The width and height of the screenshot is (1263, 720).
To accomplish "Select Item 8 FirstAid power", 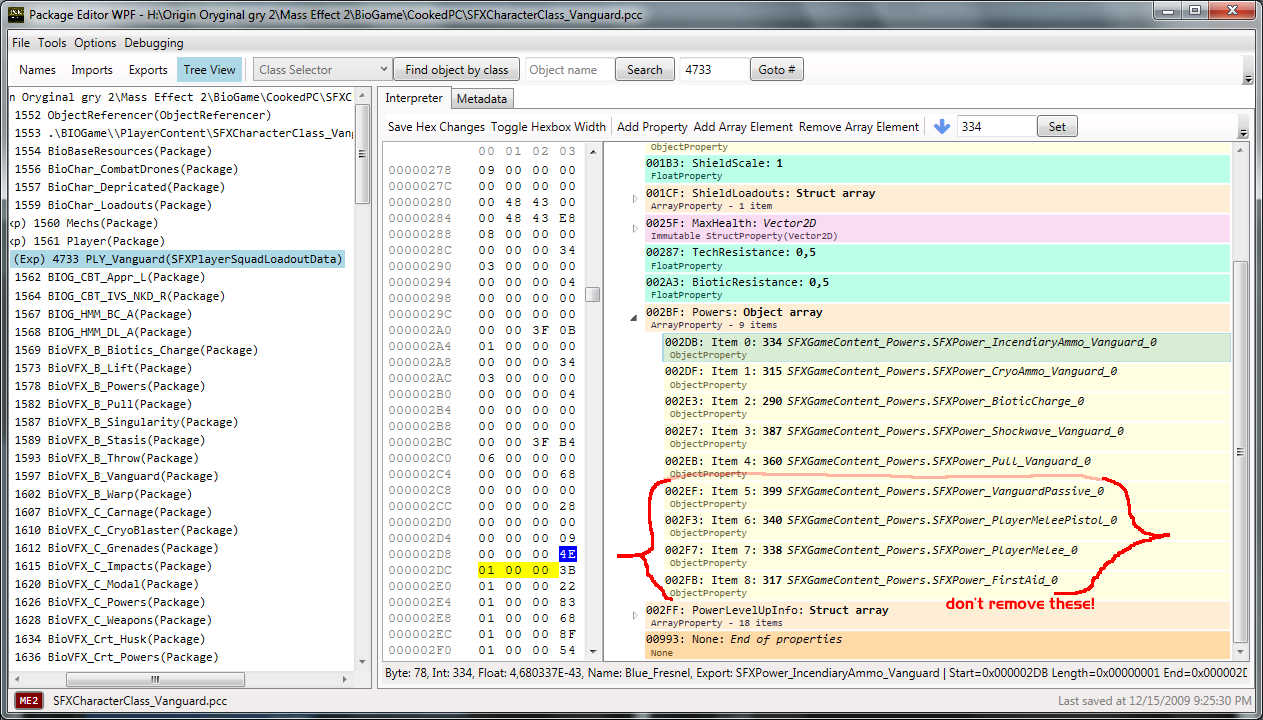I will click(x=946, y=586).
